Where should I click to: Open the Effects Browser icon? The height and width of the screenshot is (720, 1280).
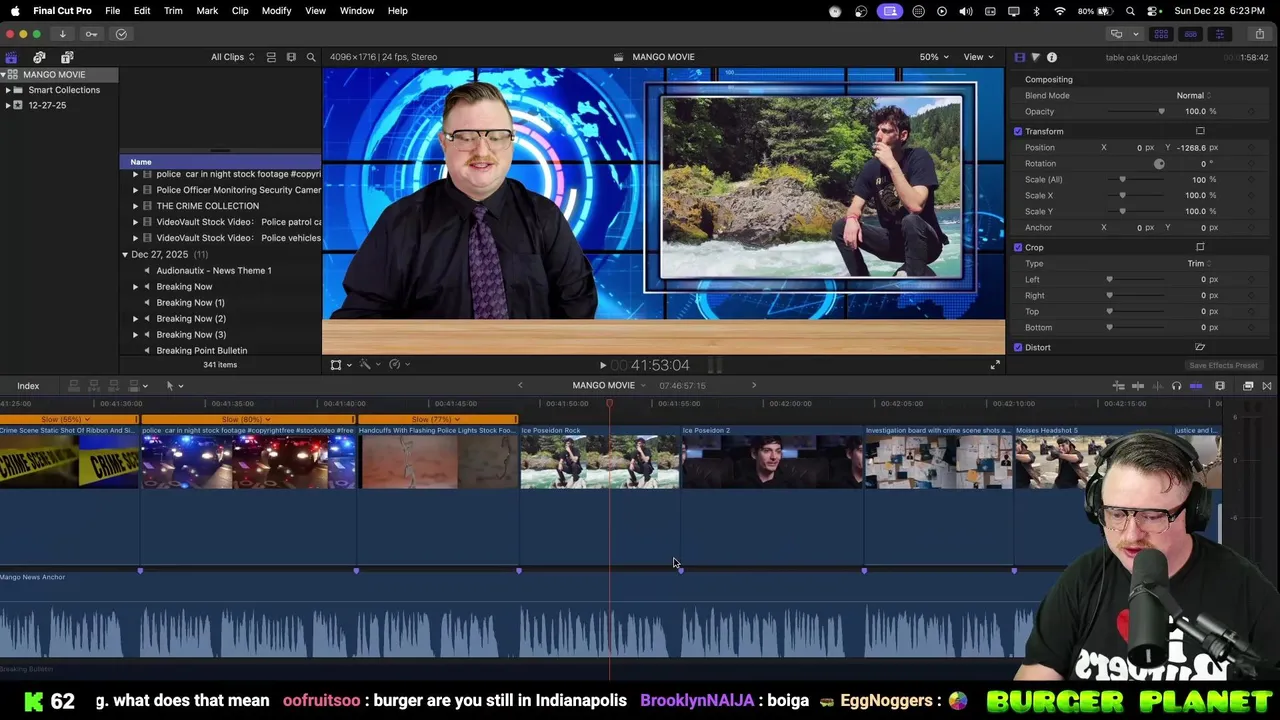click(x=1248, y=386)
